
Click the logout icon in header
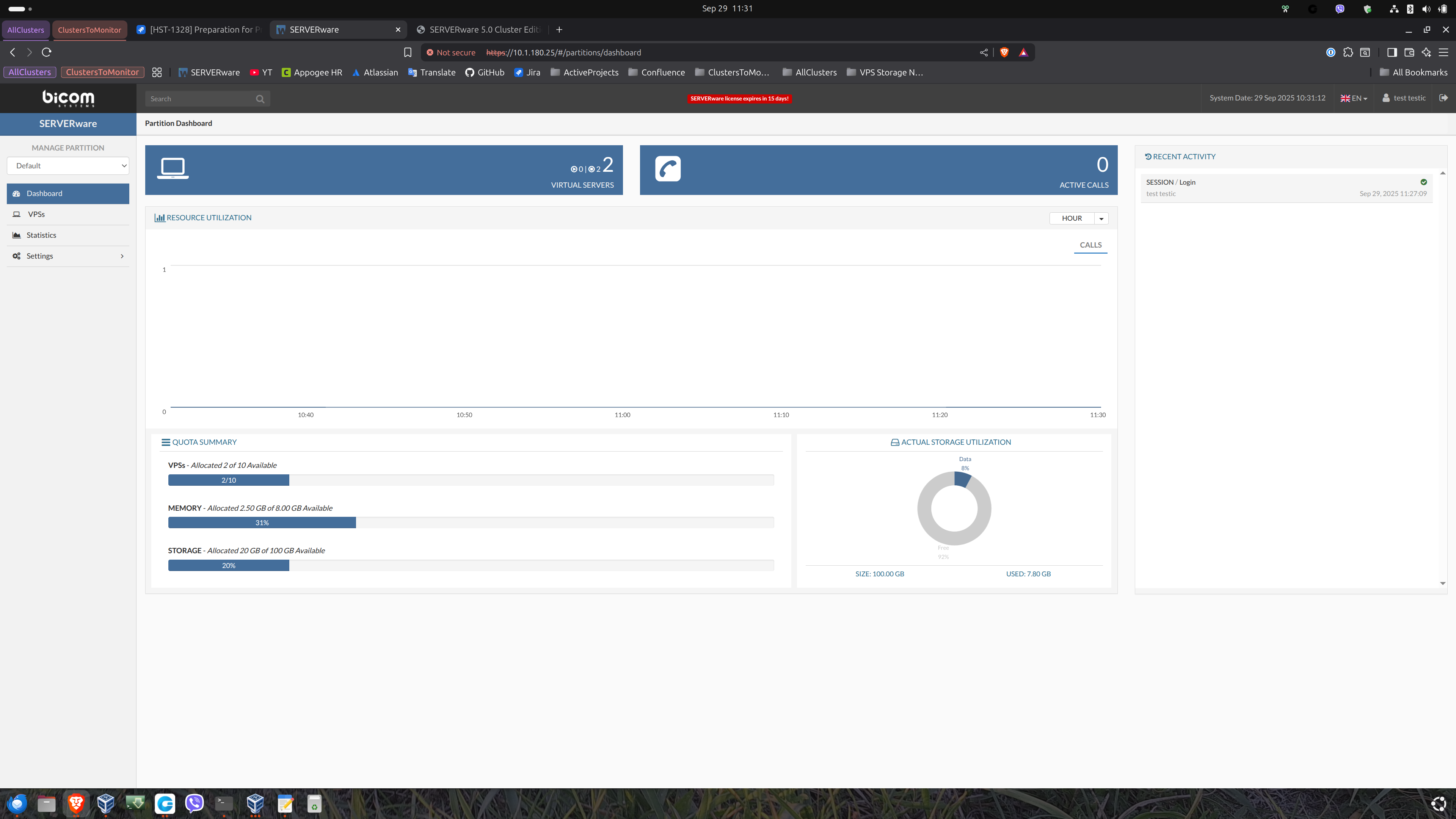[1443, 98]
